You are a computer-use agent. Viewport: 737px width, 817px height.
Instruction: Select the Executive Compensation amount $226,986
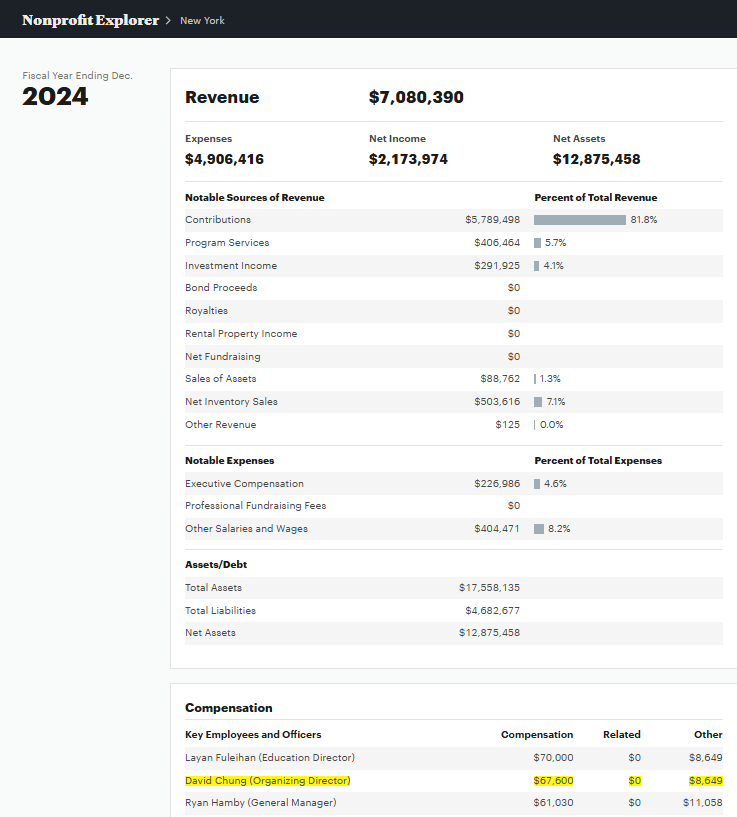coord(497,484)
